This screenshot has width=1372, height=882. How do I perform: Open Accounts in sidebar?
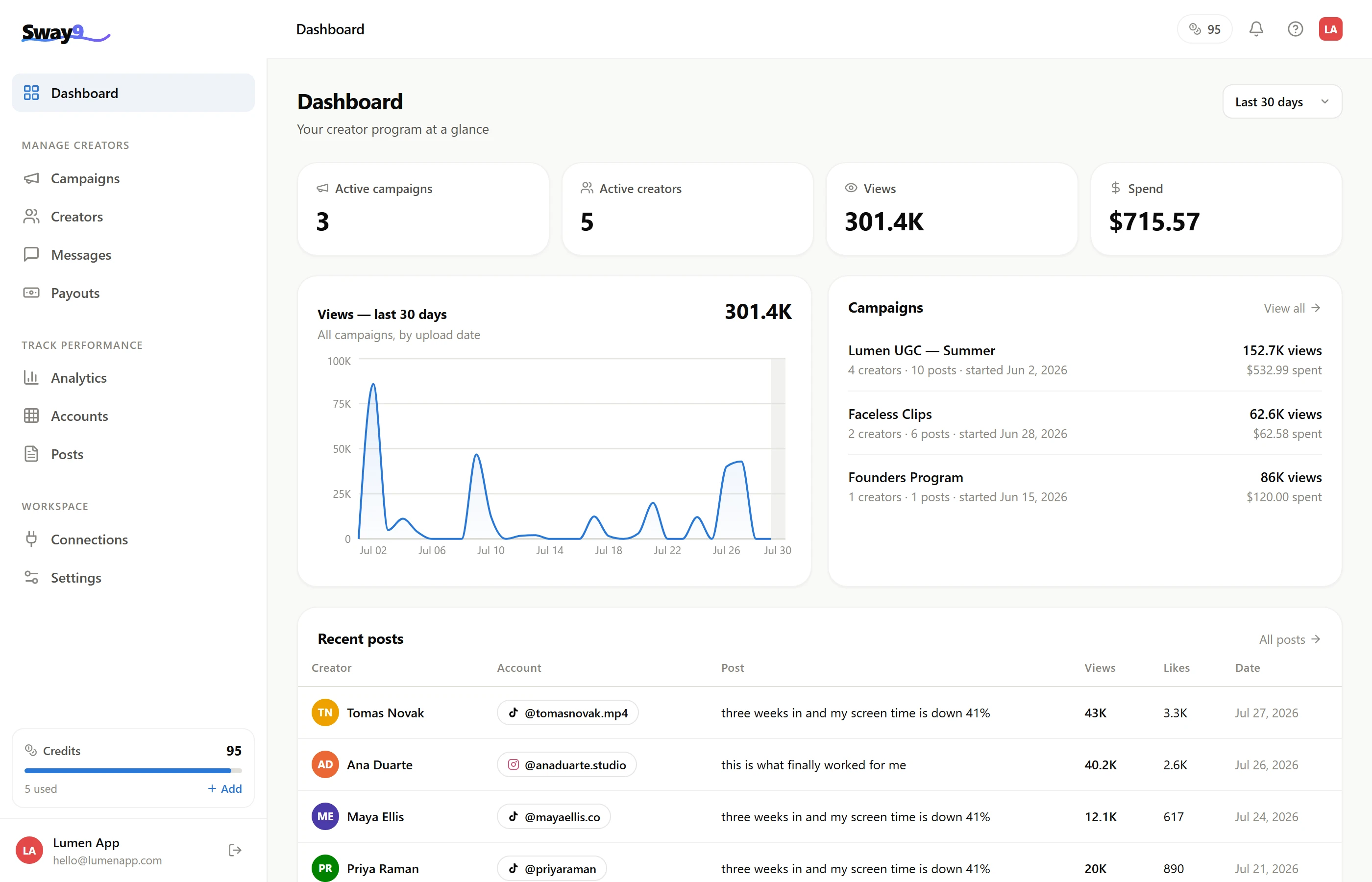133,416
